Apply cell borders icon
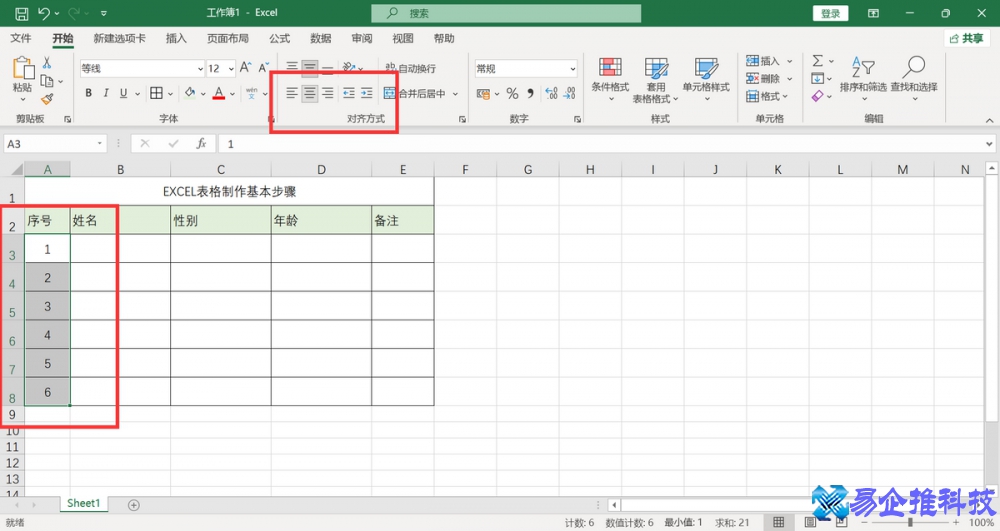 [156, 93]
